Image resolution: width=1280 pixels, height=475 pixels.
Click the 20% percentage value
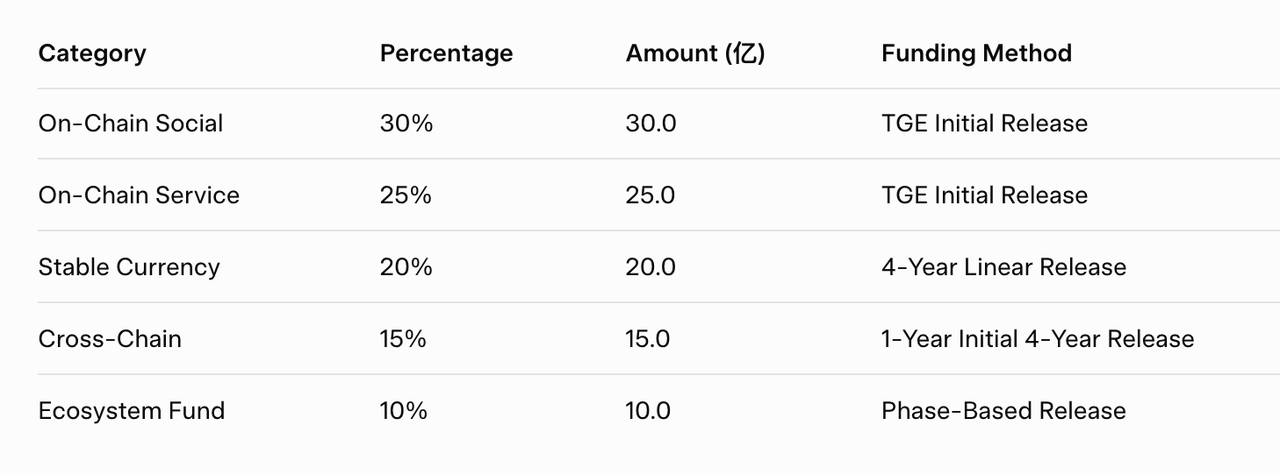coord(406,268)
